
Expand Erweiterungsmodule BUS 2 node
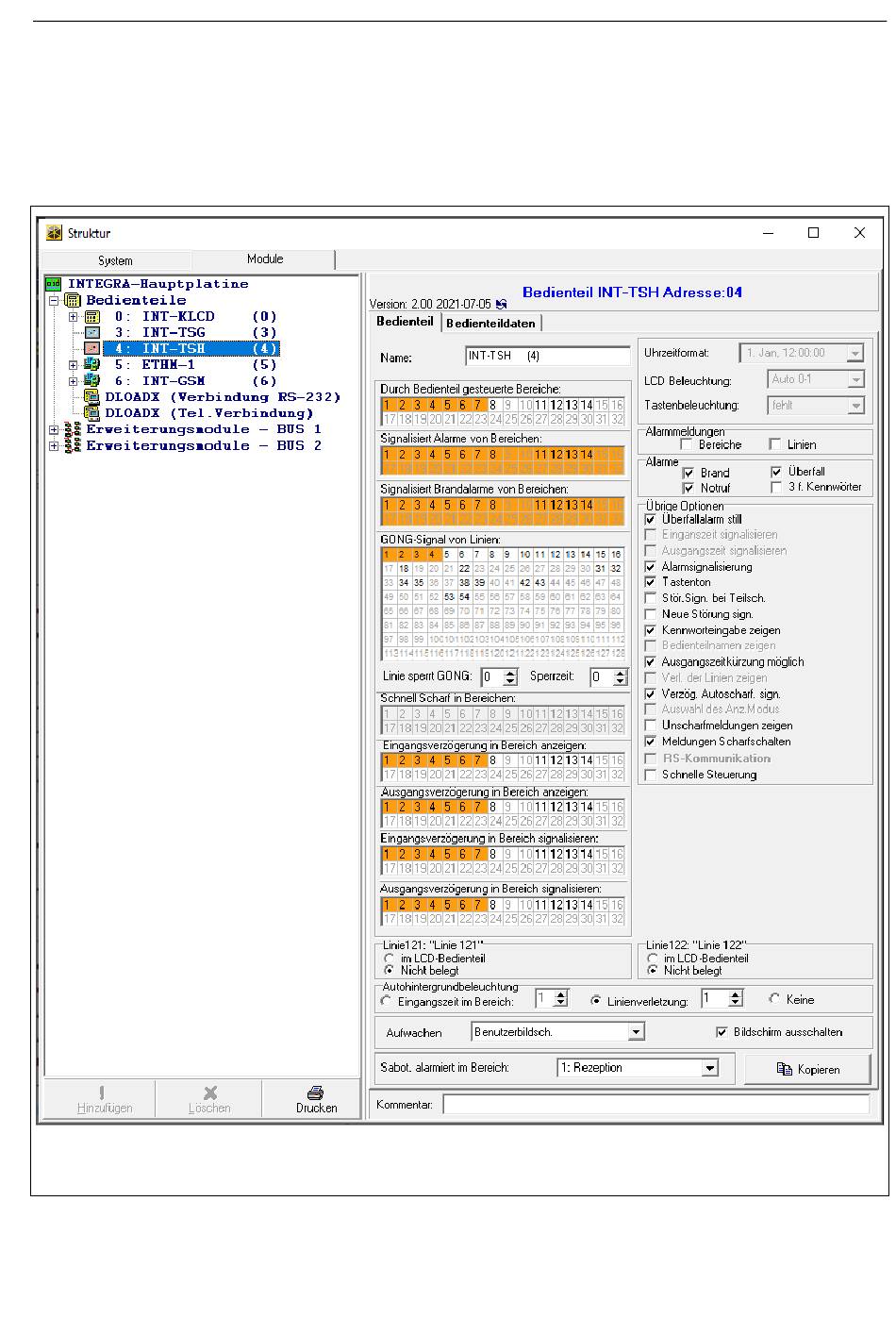pyautogui.click(x=54, y=445)
